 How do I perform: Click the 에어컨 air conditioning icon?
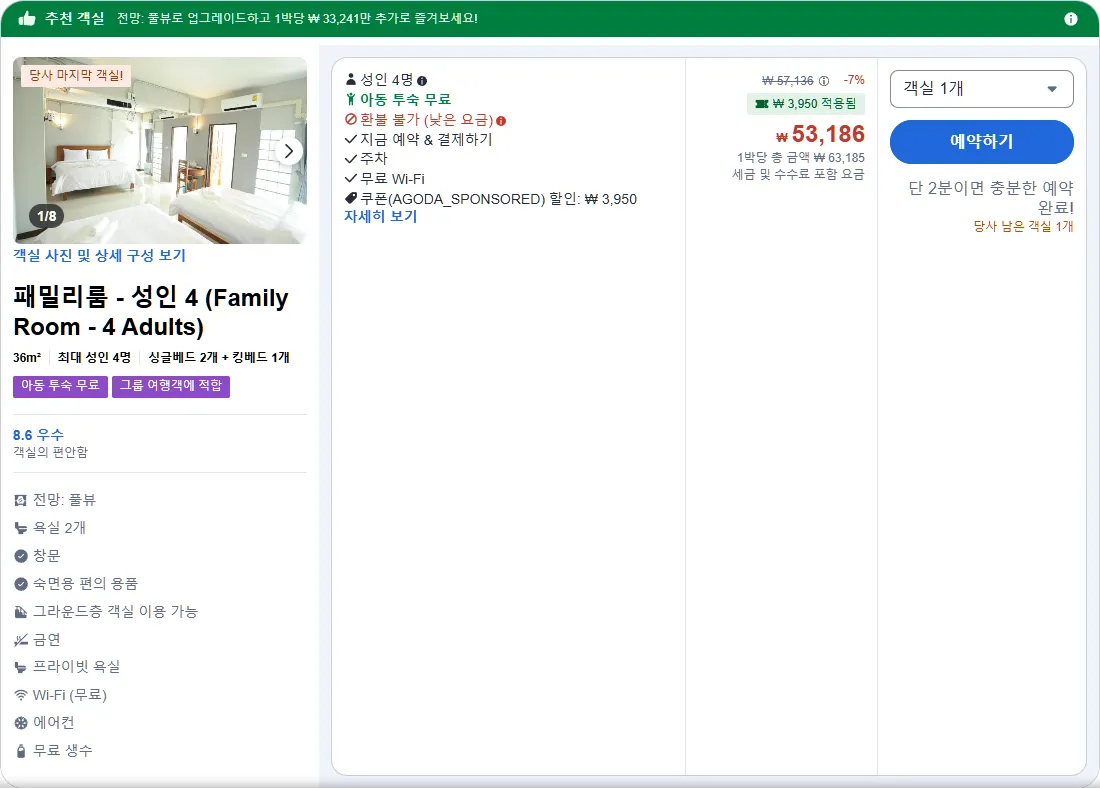(21, 723)
